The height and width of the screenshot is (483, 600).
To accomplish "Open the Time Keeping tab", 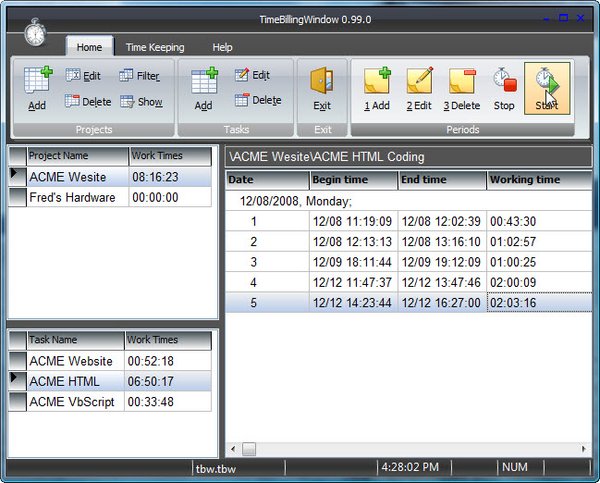I will [155, 47].
